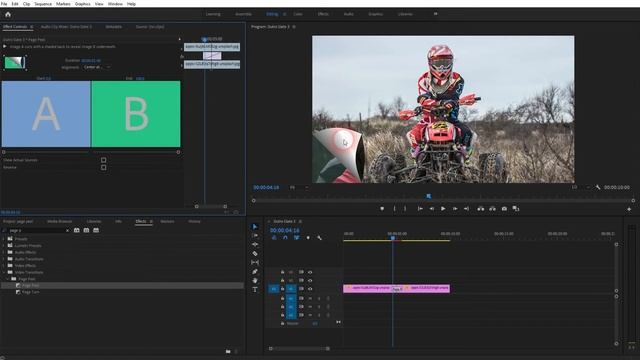Select the Track Select Forward tool
The height and width of the screenshot is (360, 640).
click(x=255, y=236)
